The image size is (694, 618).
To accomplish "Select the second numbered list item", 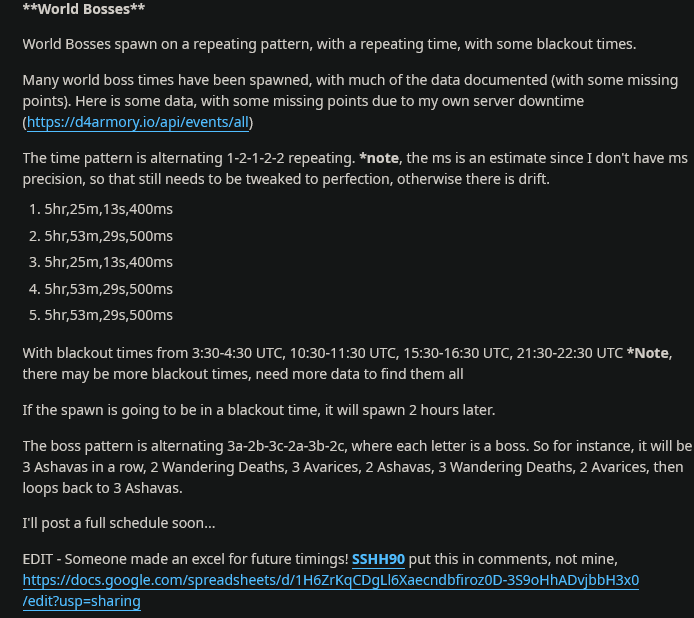I will (x=108, y=236).
